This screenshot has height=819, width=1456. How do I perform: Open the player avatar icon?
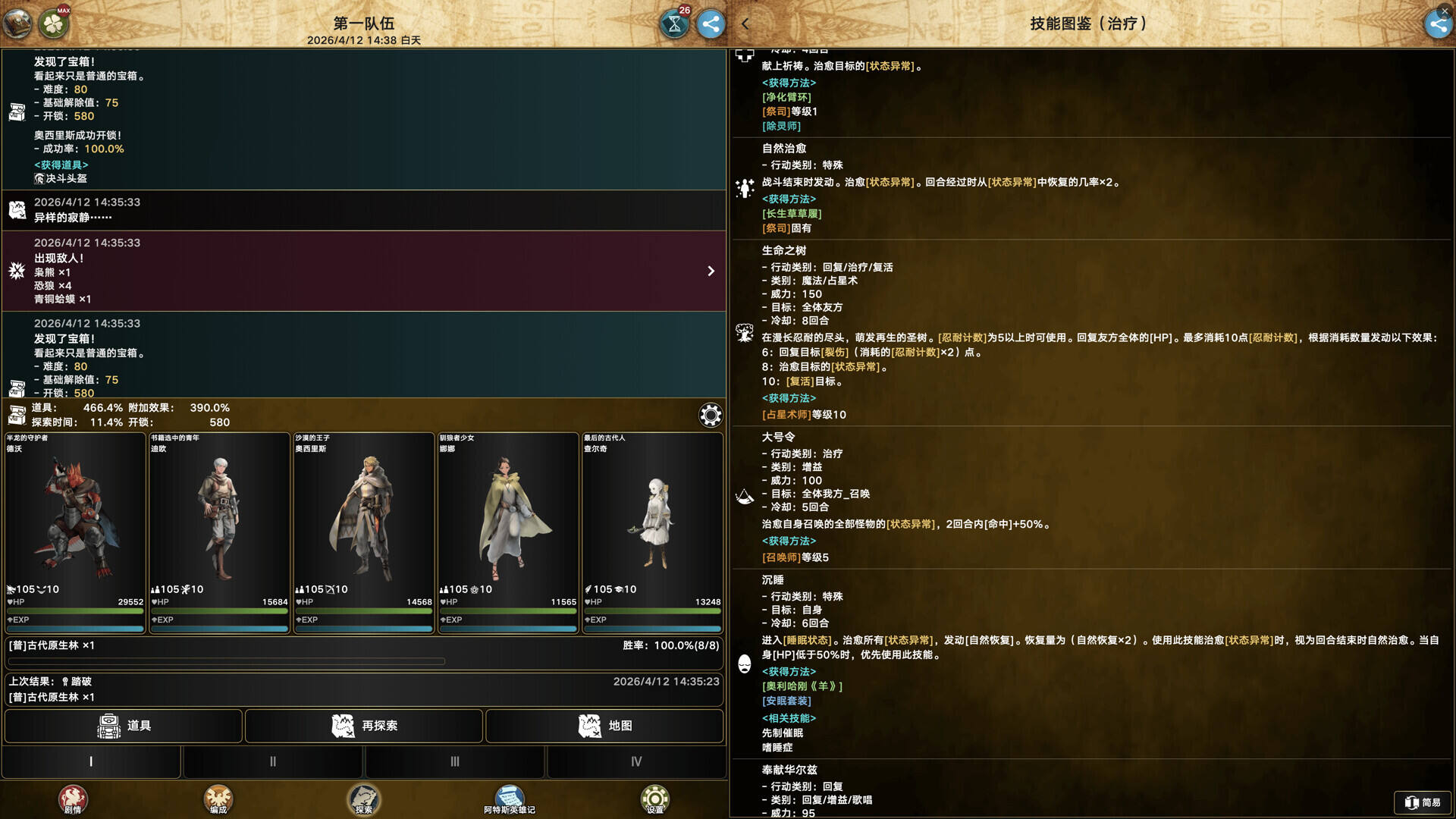[x=17, y=24]
